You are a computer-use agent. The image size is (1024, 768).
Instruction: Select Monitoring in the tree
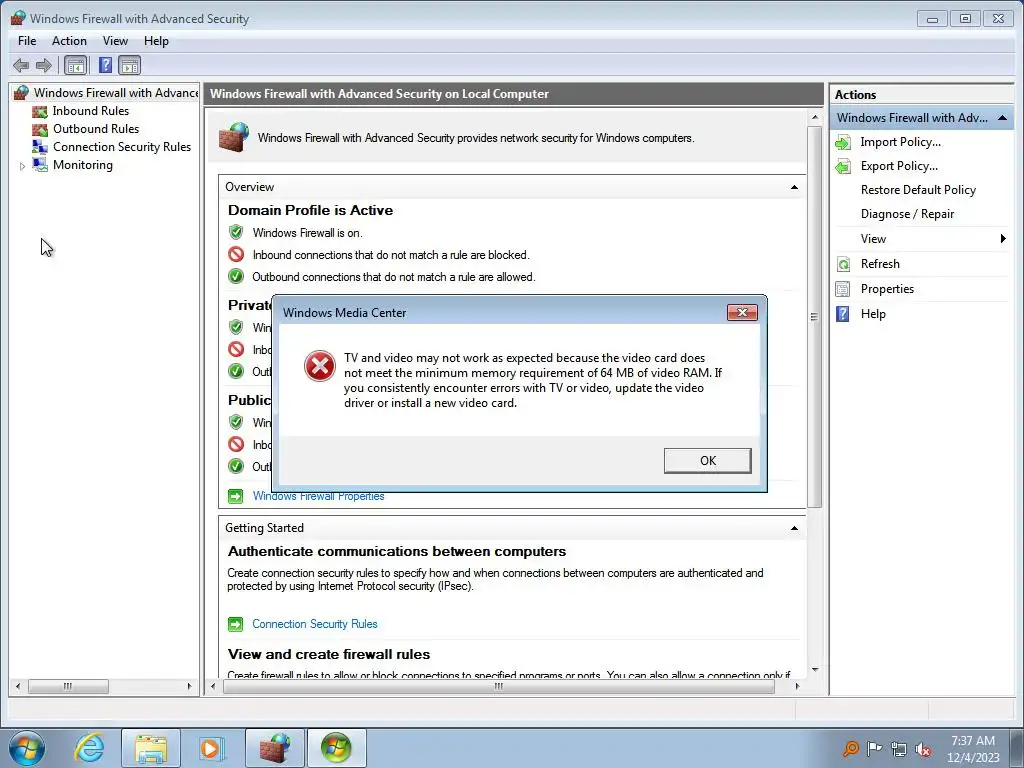click(83, 165)
